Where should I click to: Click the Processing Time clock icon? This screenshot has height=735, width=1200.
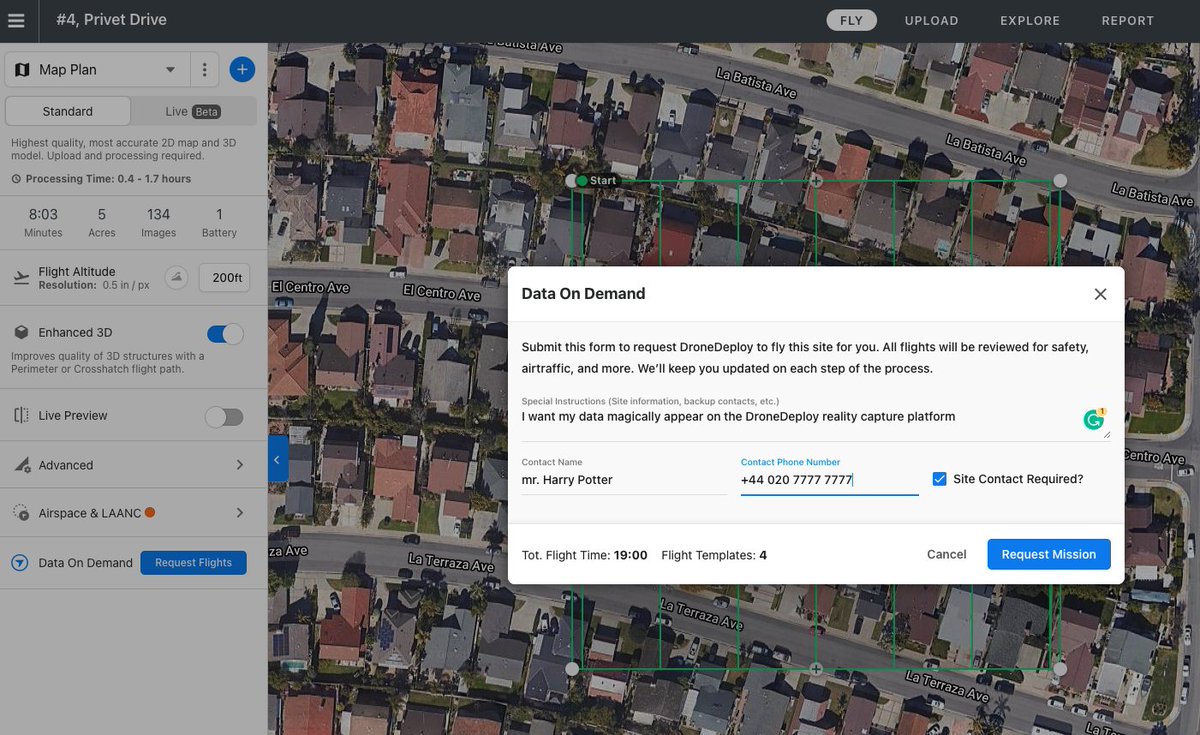coord(16,179)
